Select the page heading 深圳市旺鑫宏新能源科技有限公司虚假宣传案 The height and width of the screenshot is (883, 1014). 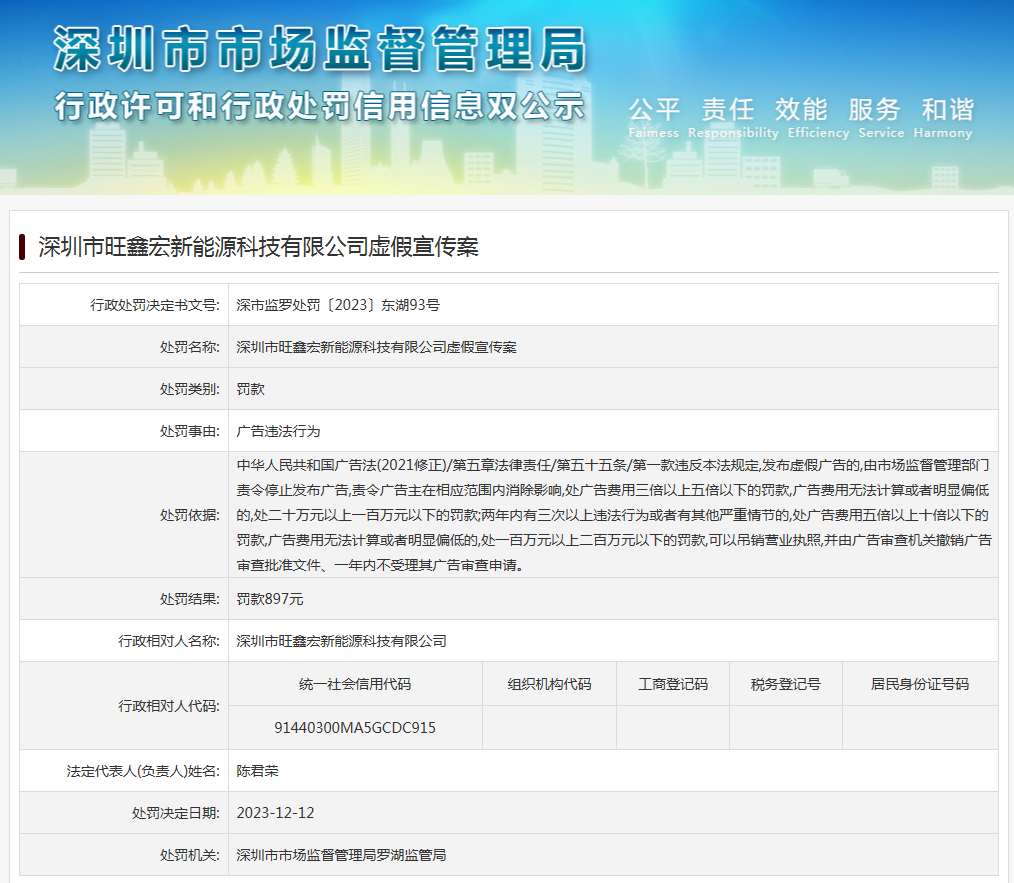click(x=258, y=246)
